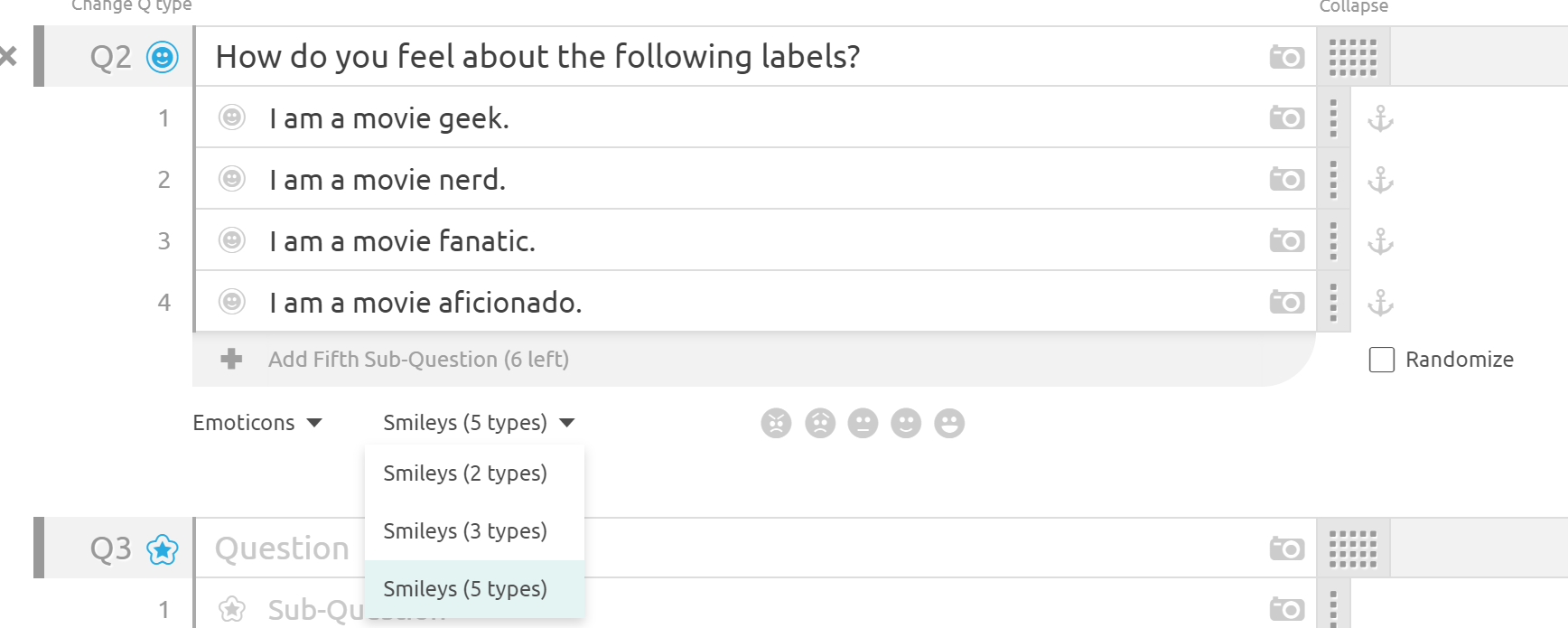Click the Q2 grid drag handle icon
The image size is (1568, 628).
click(x=1352, y=57)
